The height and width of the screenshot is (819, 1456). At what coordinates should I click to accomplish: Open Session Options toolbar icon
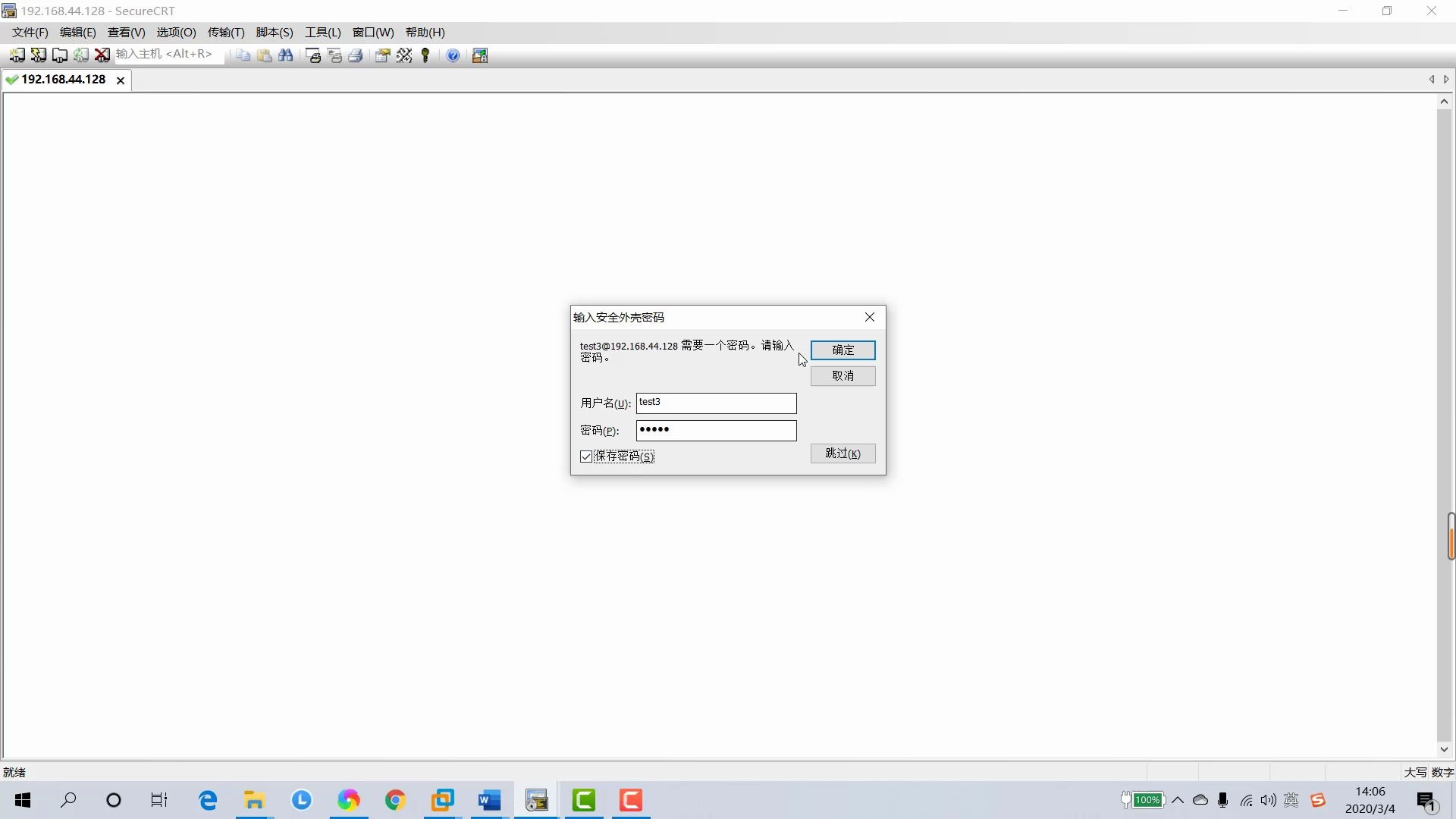coord(382,55)
